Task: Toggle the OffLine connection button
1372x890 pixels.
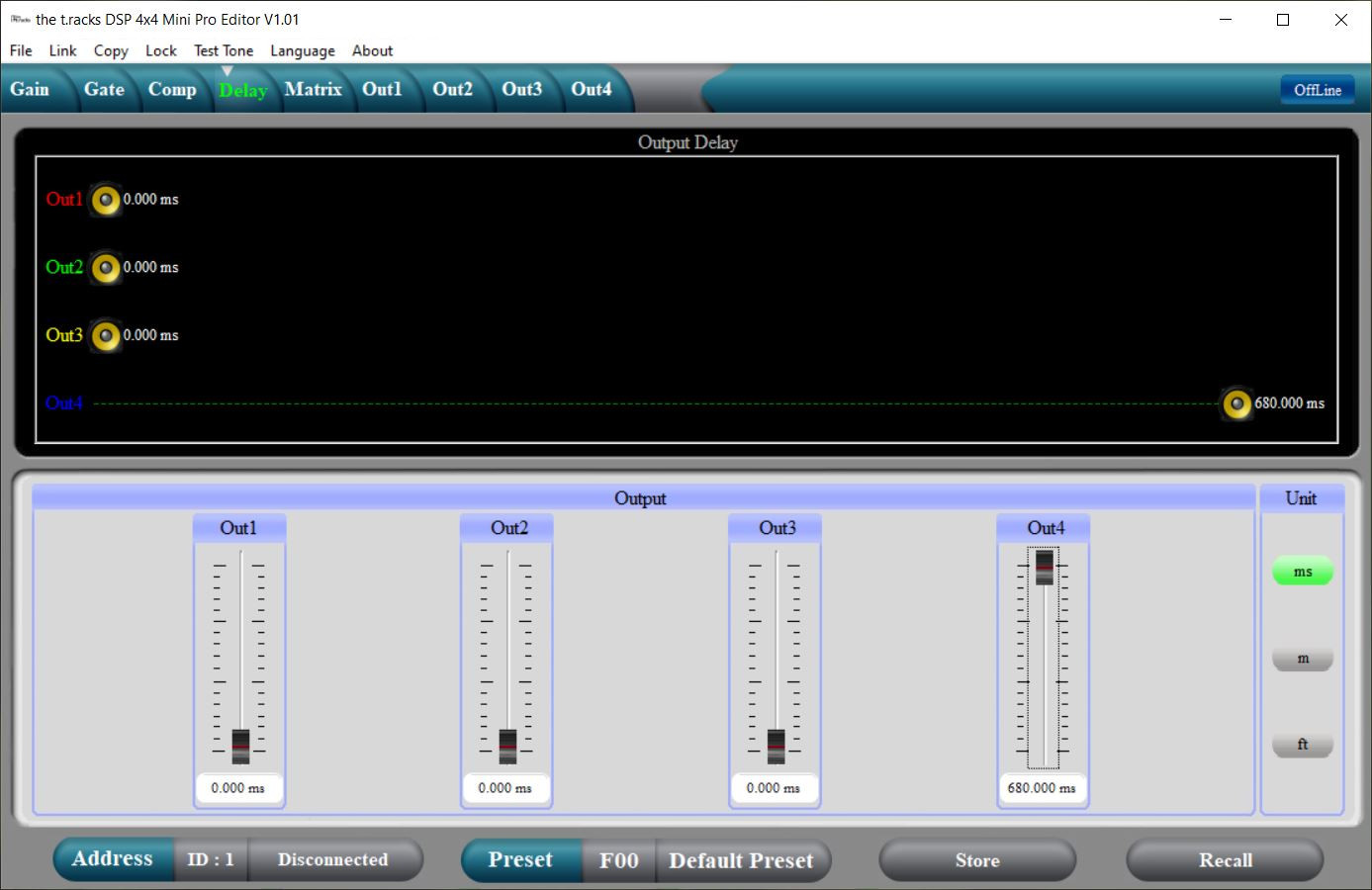Action: (x=1318, y=90)
